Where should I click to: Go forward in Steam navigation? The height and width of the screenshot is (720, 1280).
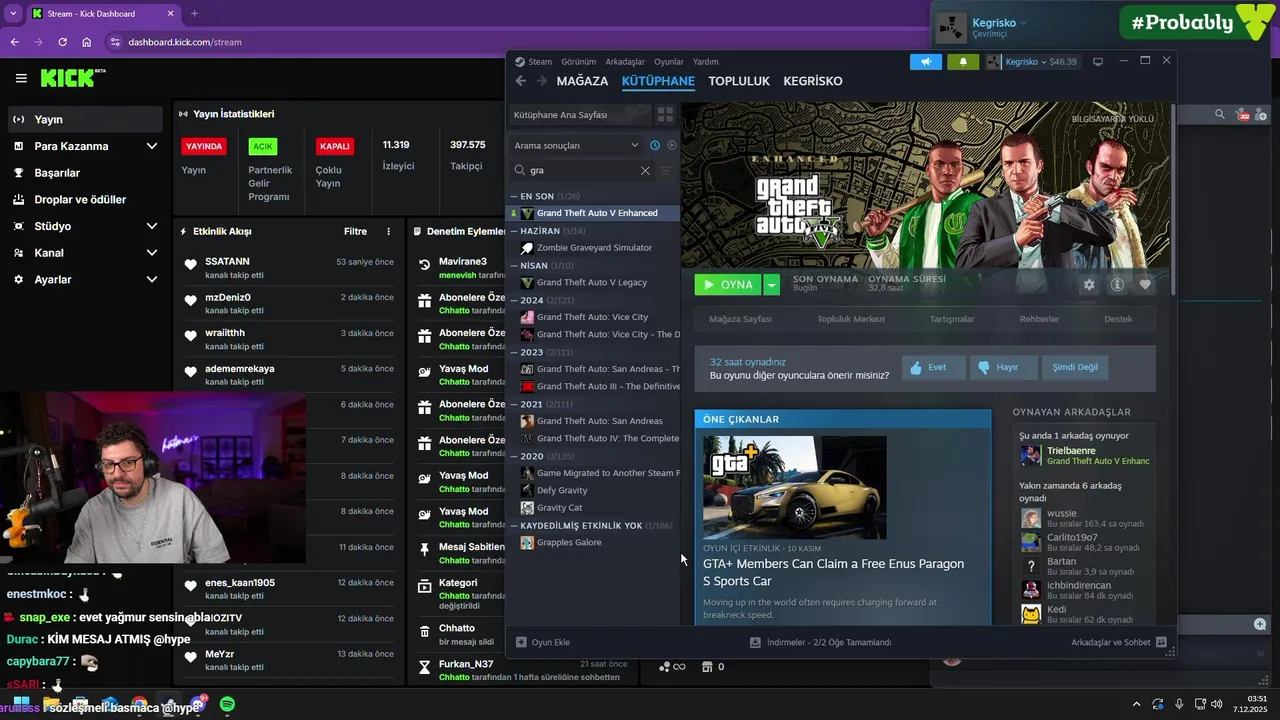[541, 81]
